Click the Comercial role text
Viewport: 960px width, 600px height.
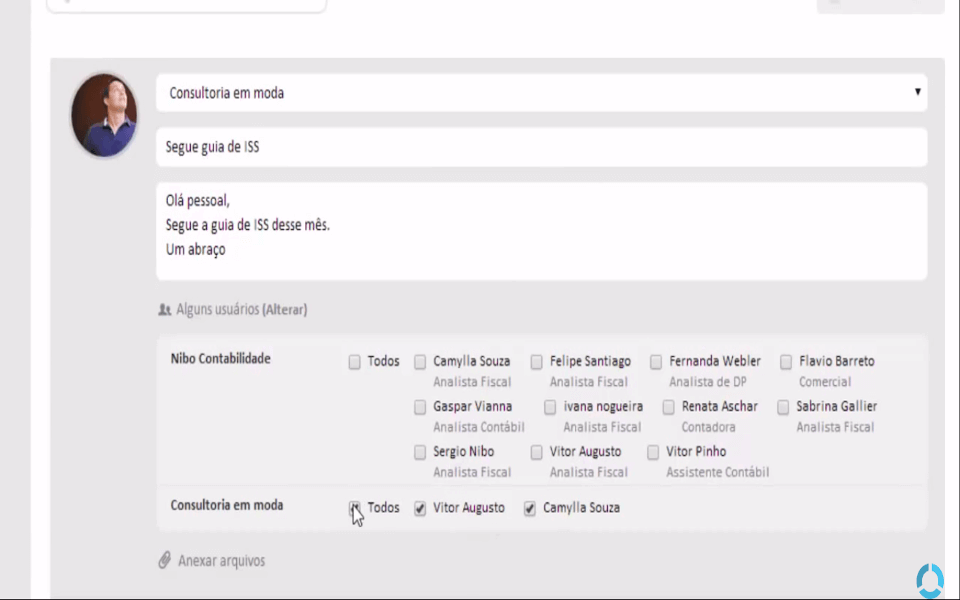(x=825, y=382)
